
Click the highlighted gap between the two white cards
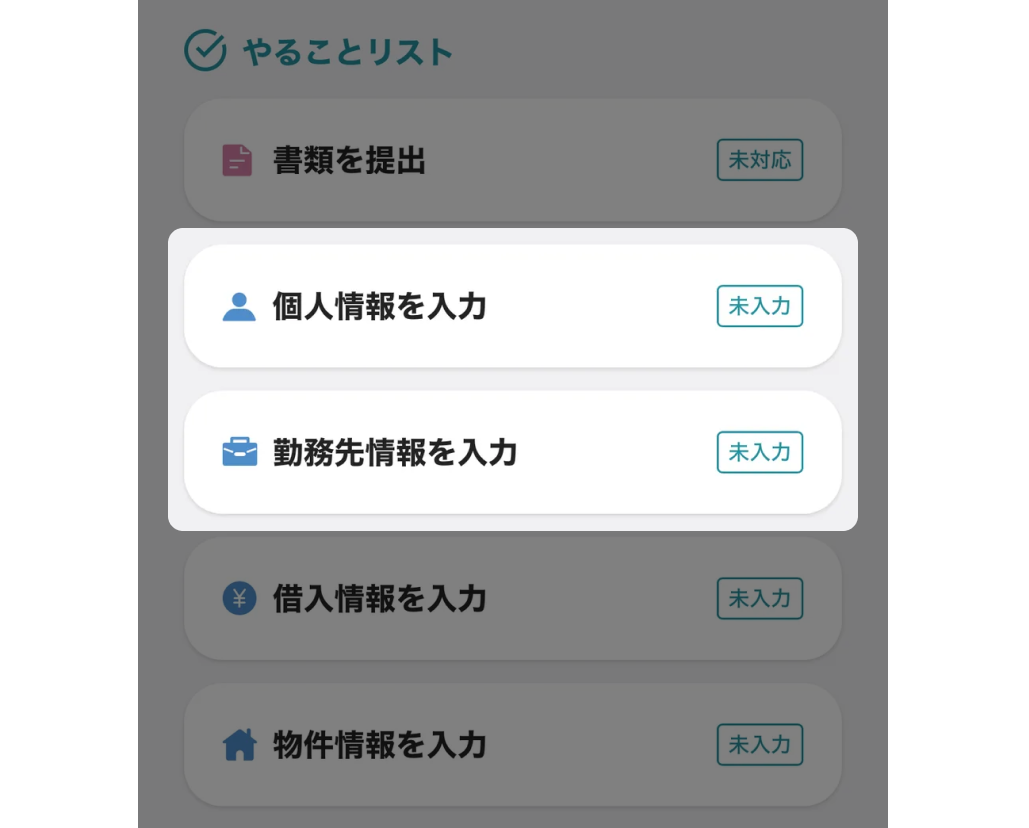coord(512,379)
